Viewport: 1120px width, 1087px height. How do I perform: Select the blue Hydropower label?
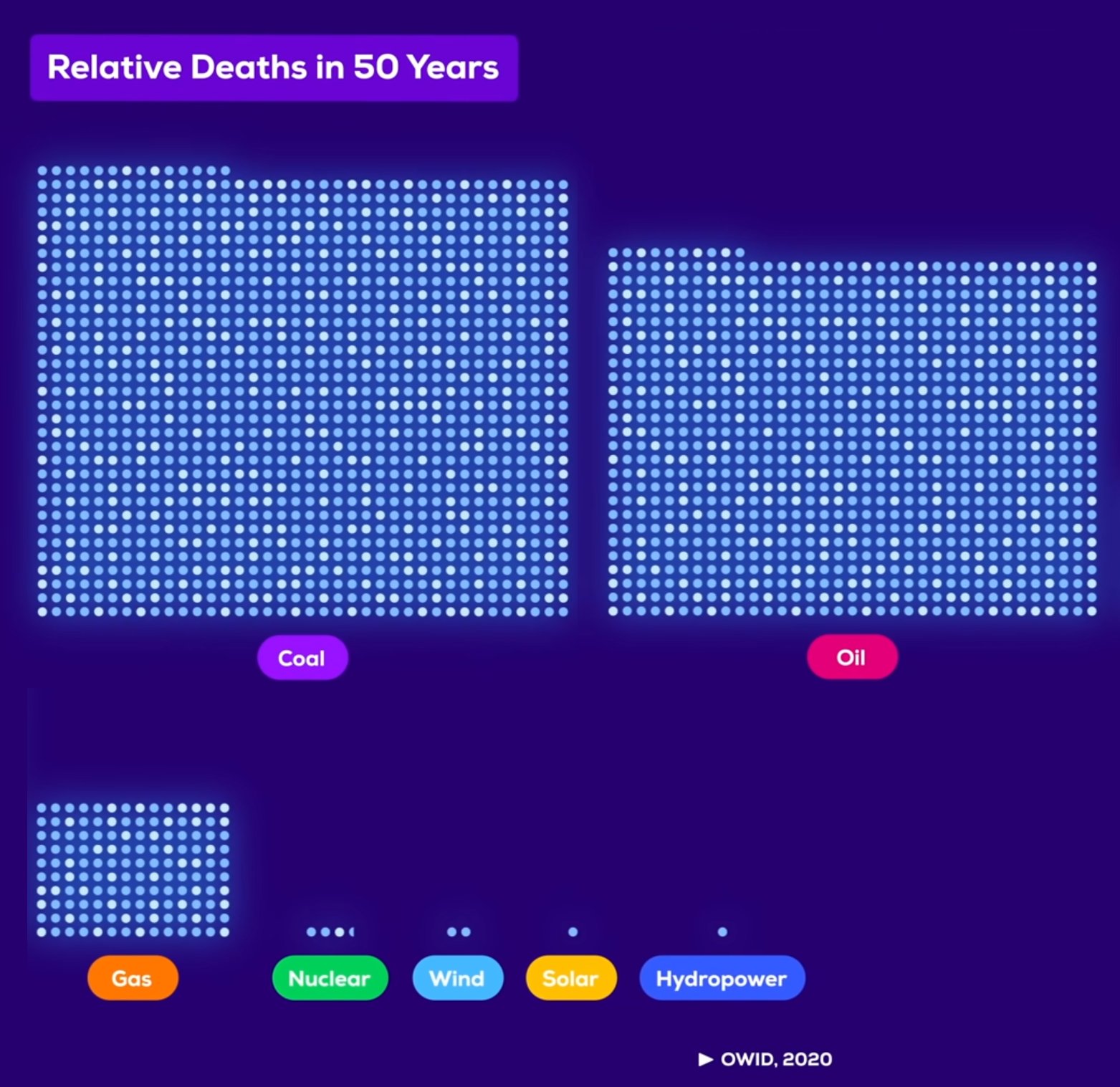pos(722,977)
